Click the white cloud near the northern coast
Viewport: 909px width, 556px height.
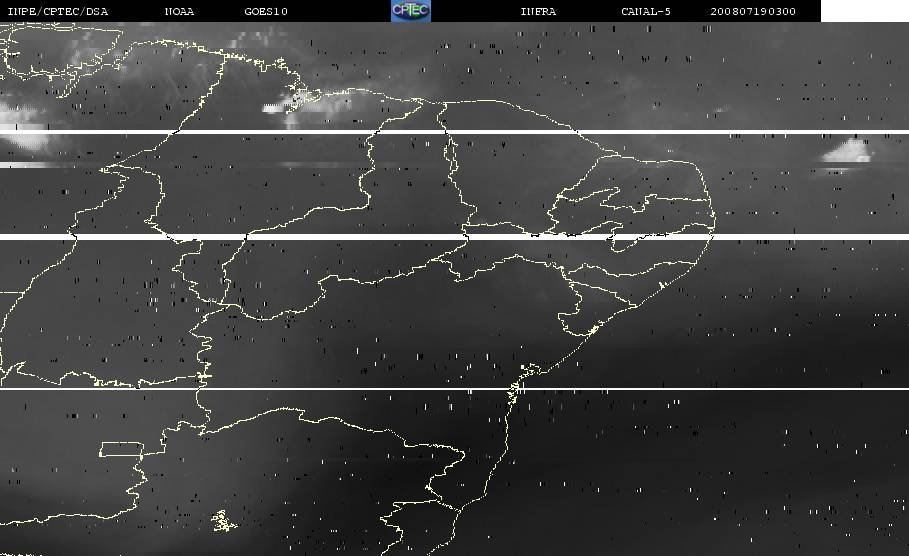tap(290, 103)
